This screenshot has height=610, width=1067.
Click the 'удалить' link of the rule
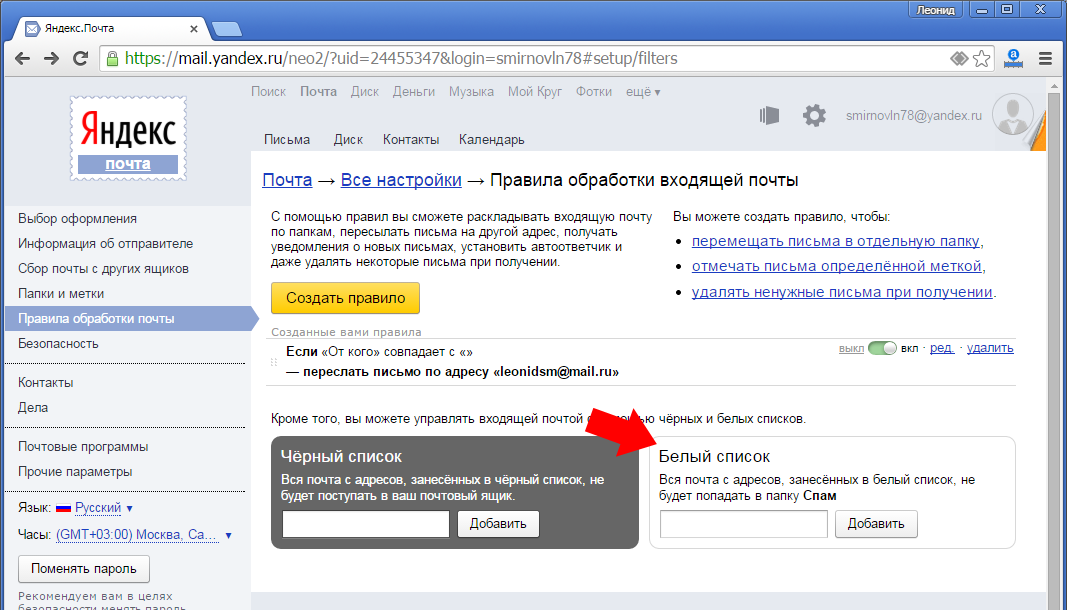(990, 348)
